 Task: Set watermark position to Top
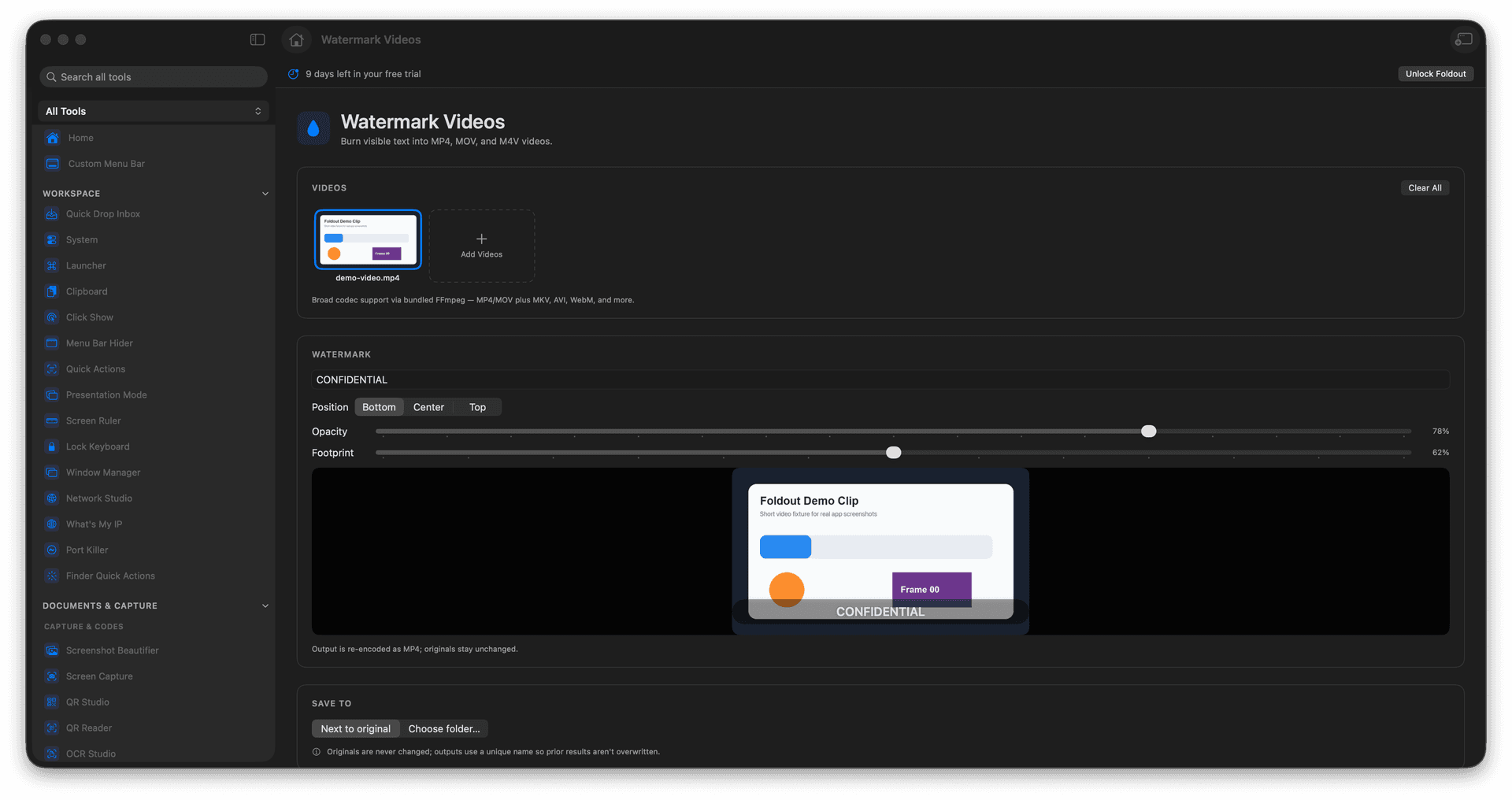pyautogui.click(x=477, y=407)
